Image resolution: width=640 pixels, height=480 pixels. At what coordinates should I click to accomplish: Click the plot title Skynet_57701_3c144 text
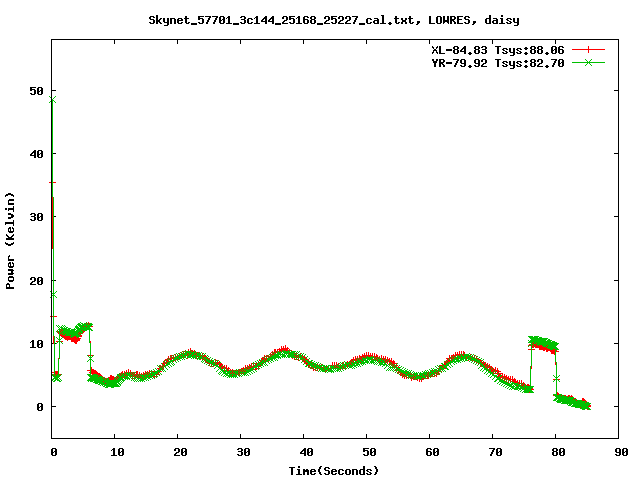333,20
